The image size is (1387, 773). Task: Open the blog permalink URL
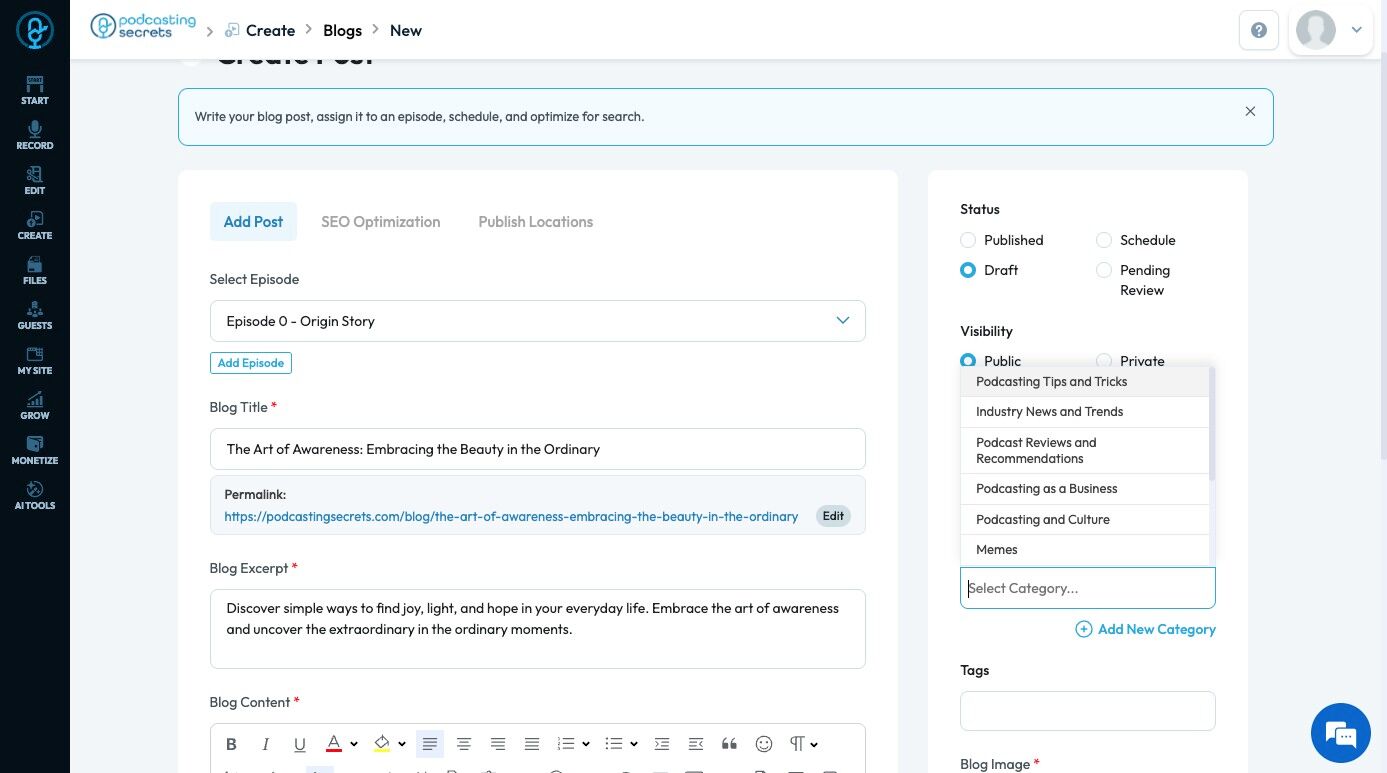(x=511, y=517)
